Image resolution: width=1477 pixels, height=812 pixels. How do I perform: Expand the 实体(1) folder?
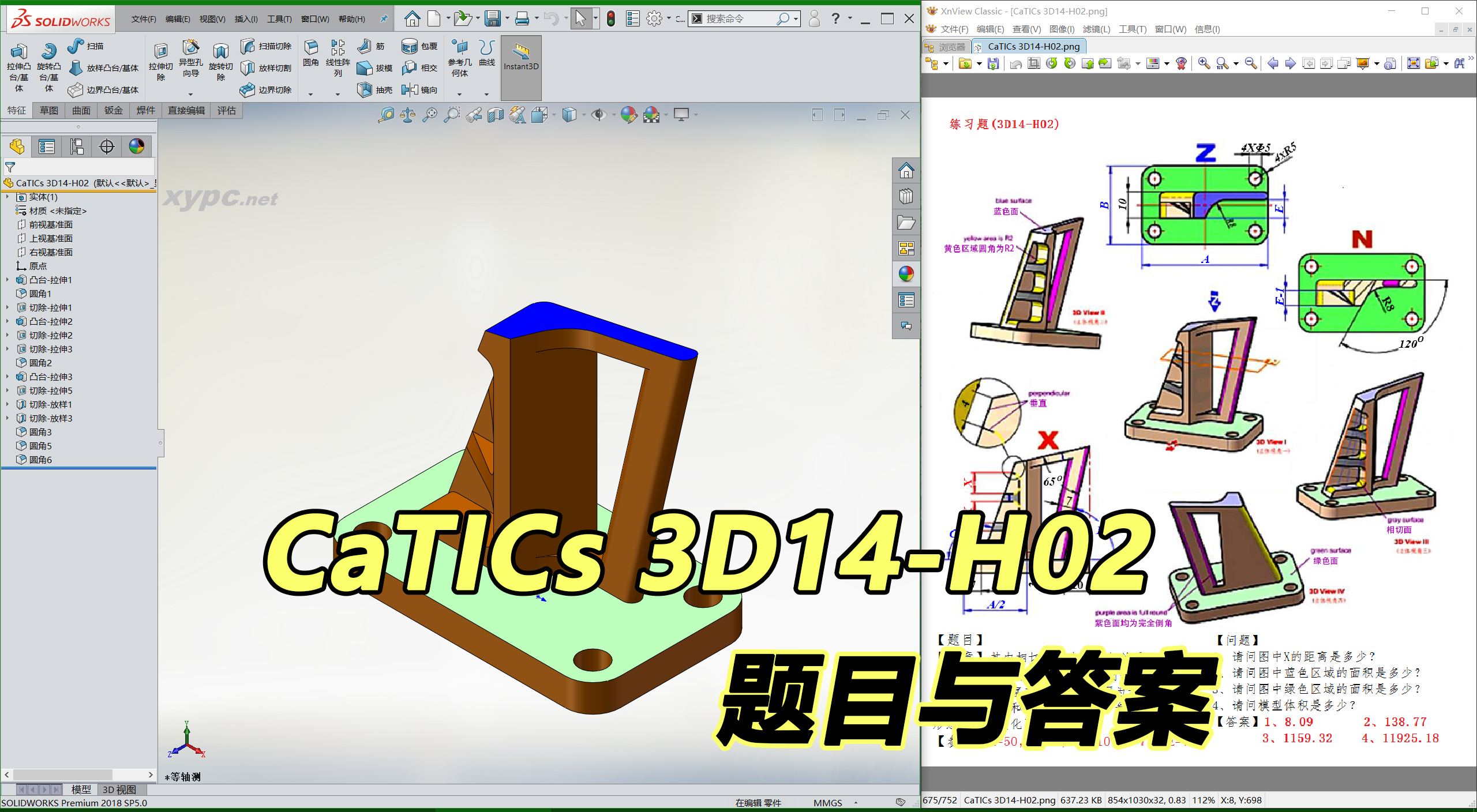coord(8,197)
